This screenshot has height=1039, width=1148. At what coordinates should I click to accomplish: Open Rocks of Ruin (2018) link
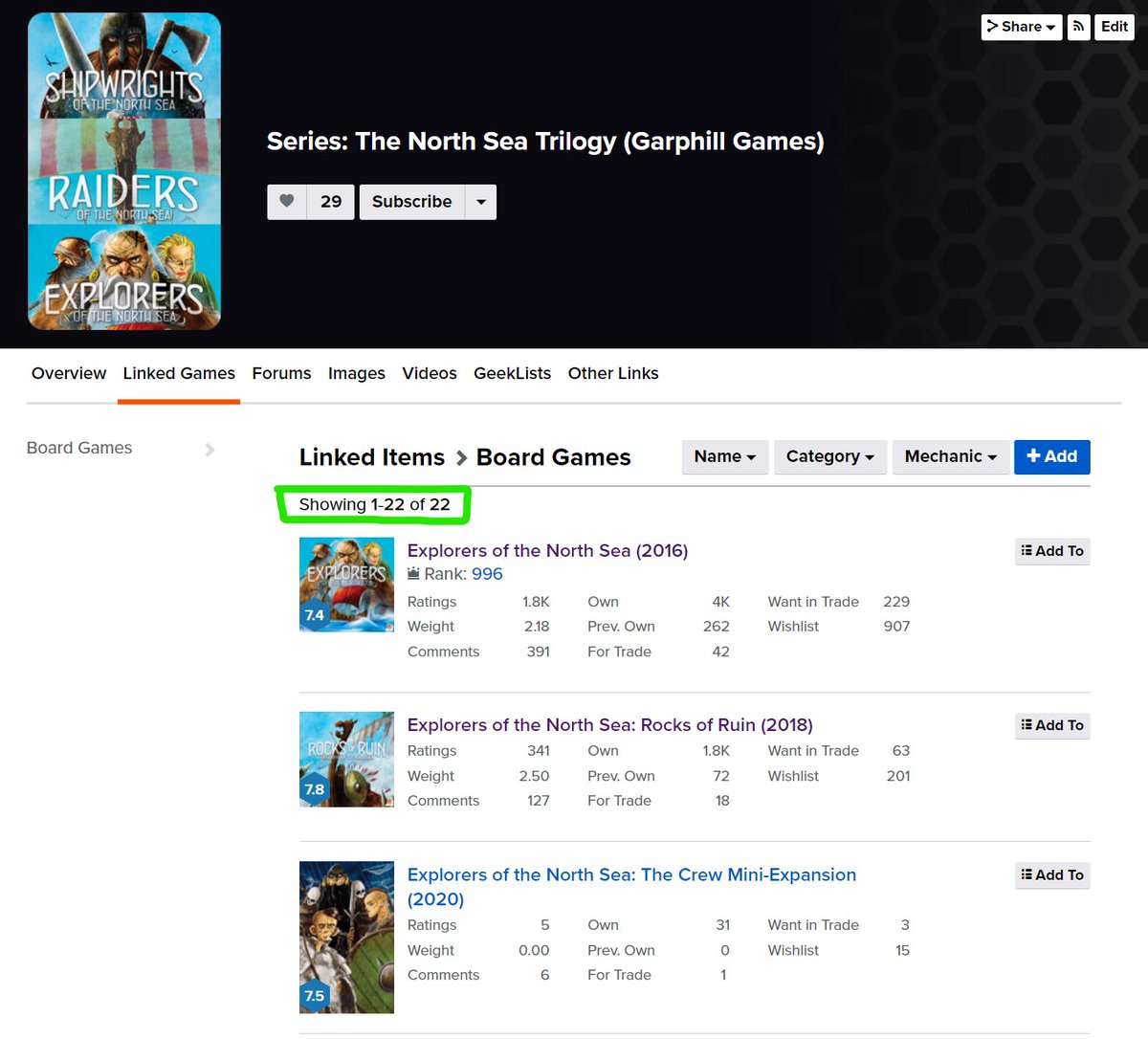[x=610, y=724]
